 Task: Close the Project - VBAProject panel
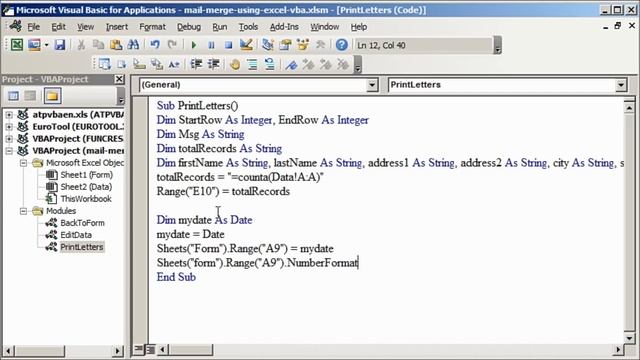point(119,79)
